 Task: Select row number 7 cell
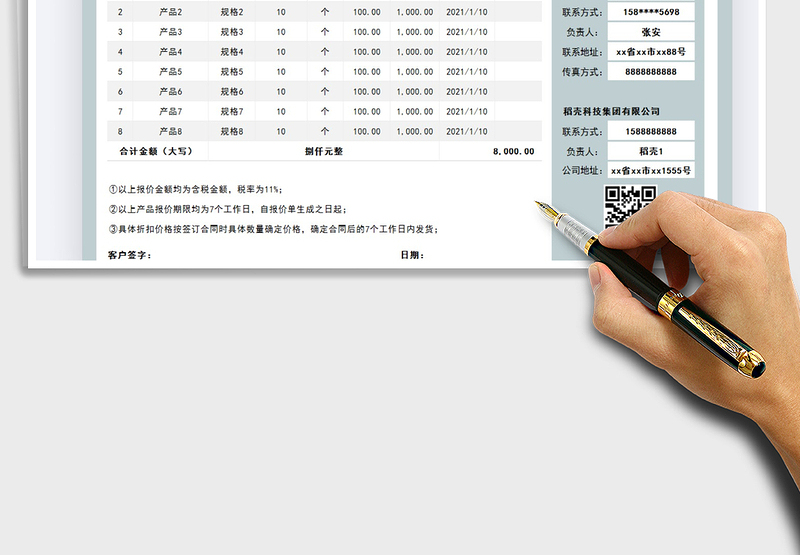(x=120, y=111)
